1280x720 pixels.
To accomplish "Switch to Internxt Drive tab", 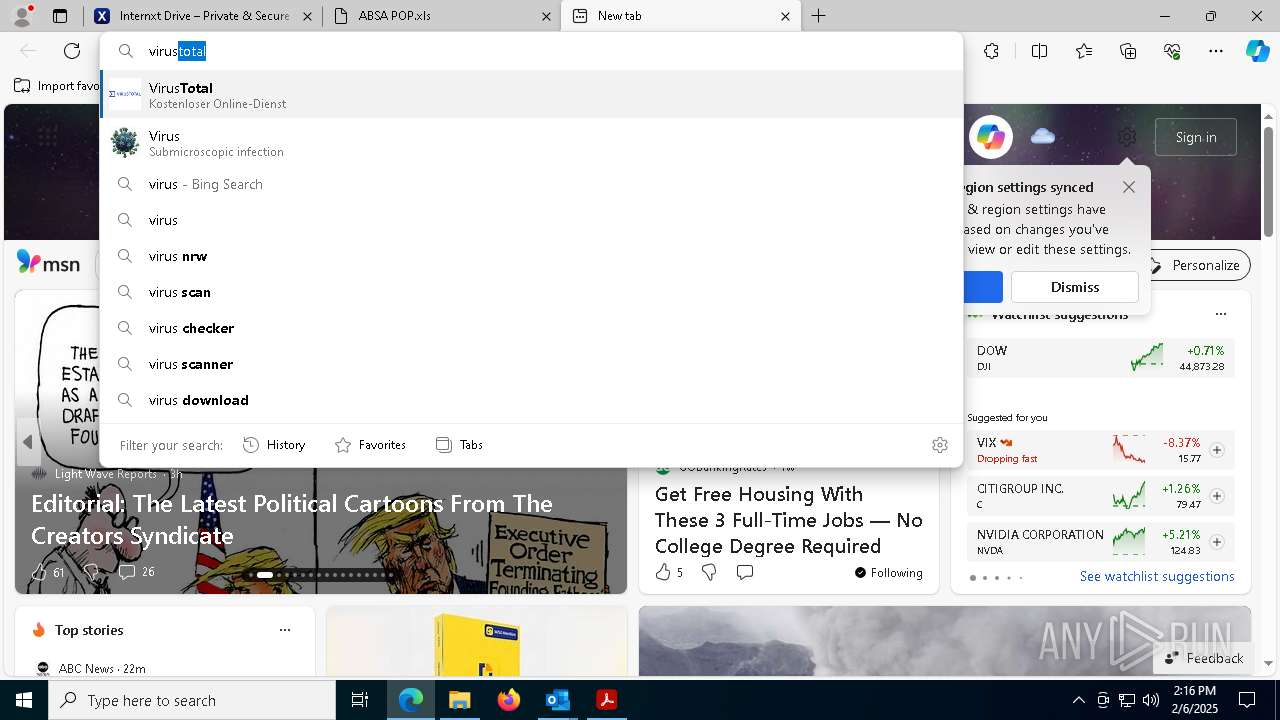I will click(x=203, y=16).
